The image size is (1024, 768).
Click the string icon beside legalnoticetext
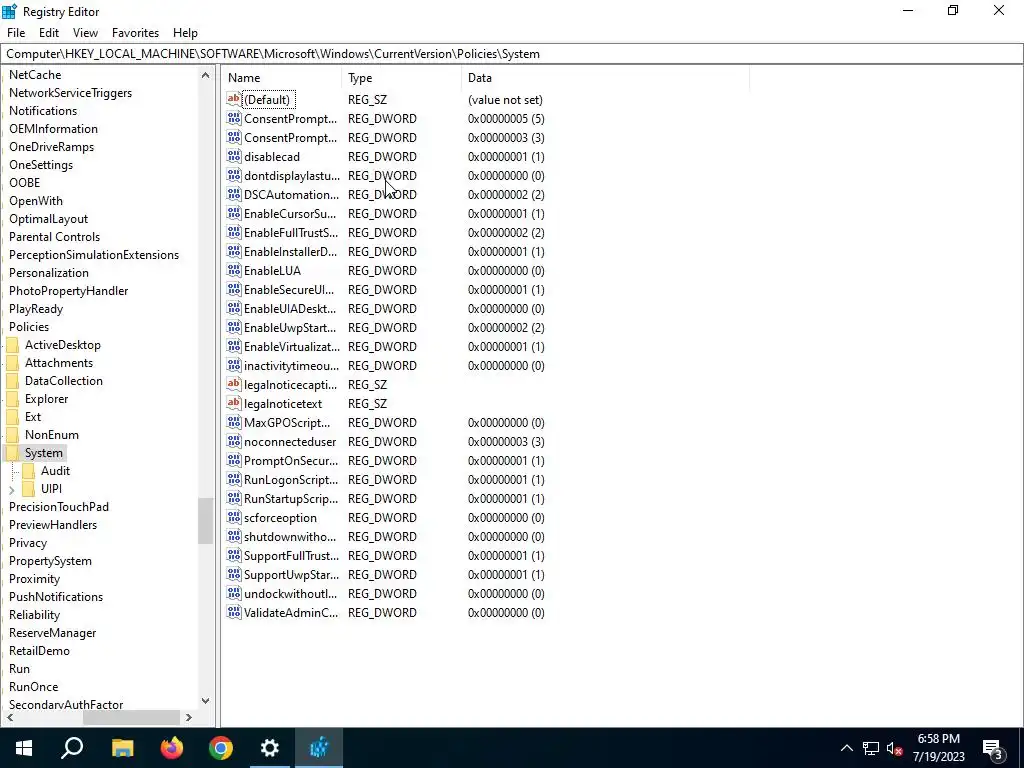234,403
